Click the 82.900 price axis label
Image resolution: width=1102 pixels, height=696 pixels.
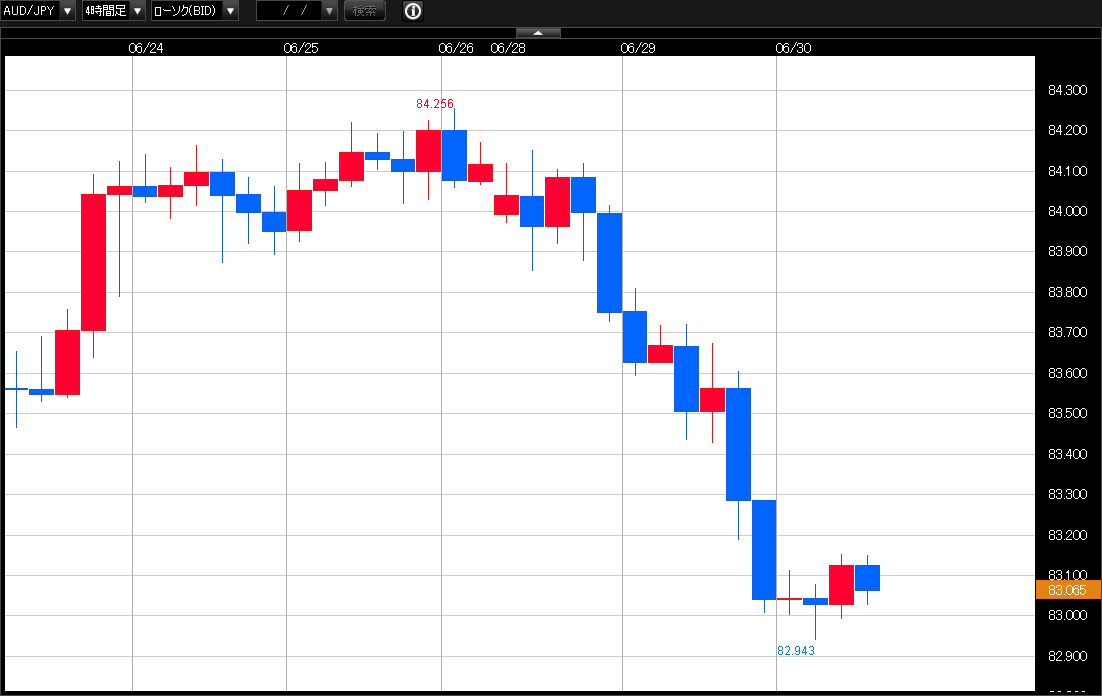point(1067,656)
